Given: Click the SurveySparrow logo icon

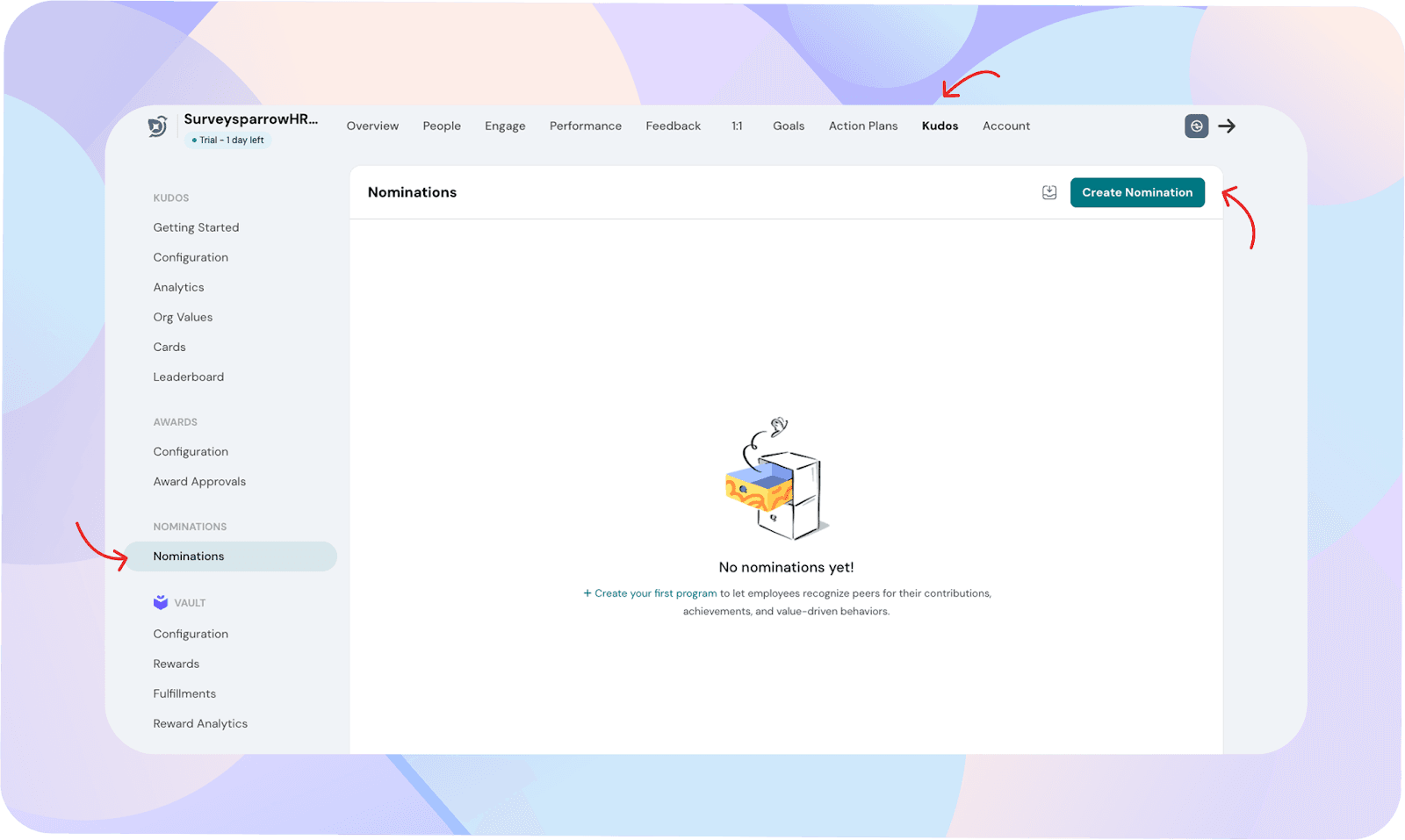Looking at the screenshot, I should tap(157, 126).
